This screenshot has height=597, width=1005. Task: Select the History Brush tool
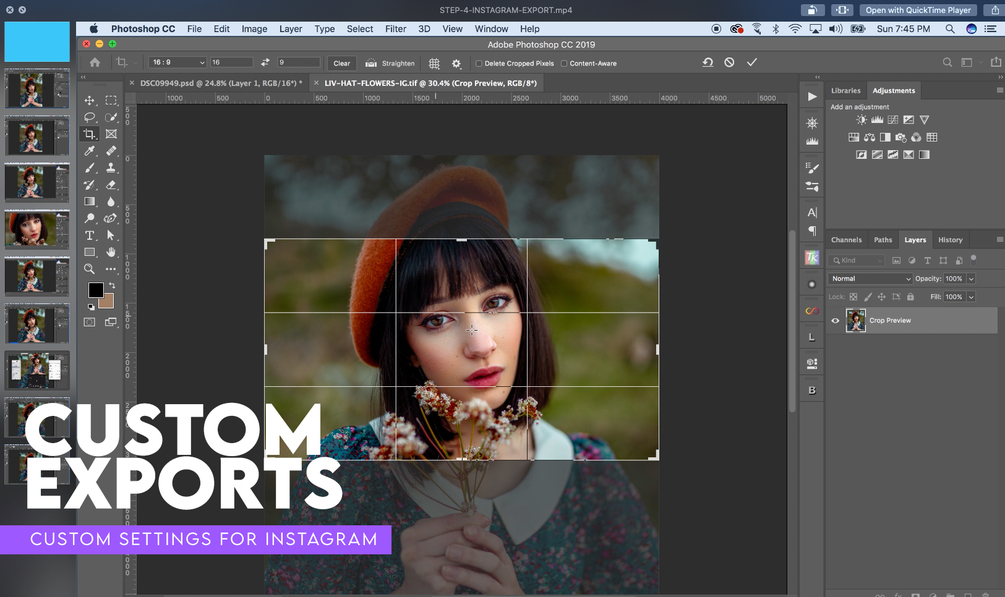pos(90,185)
